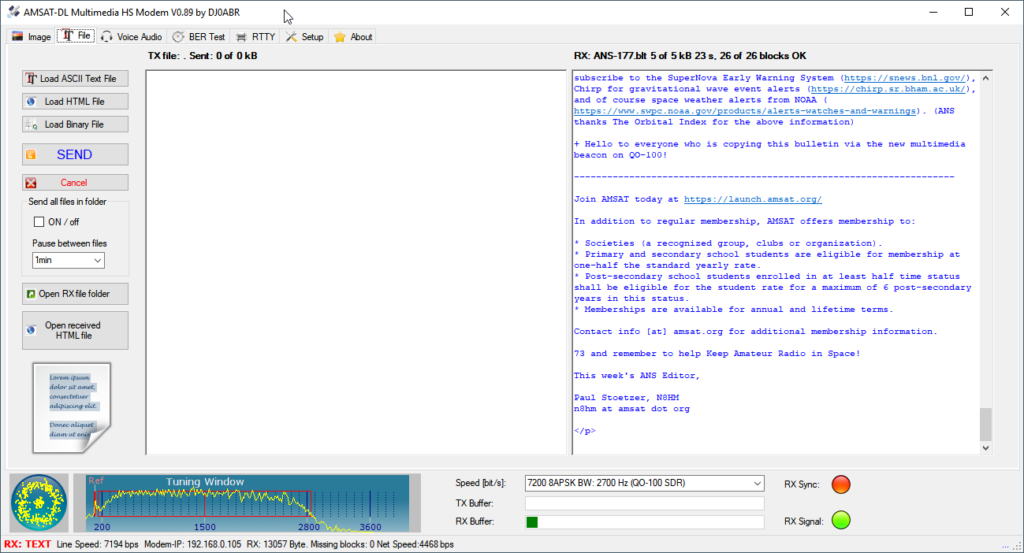Image resolution: width=1024 pixels, height=553 pixels.
Task: Open the chirp.sr.bham.ac.uk link
Action: [x=888, y=89]
